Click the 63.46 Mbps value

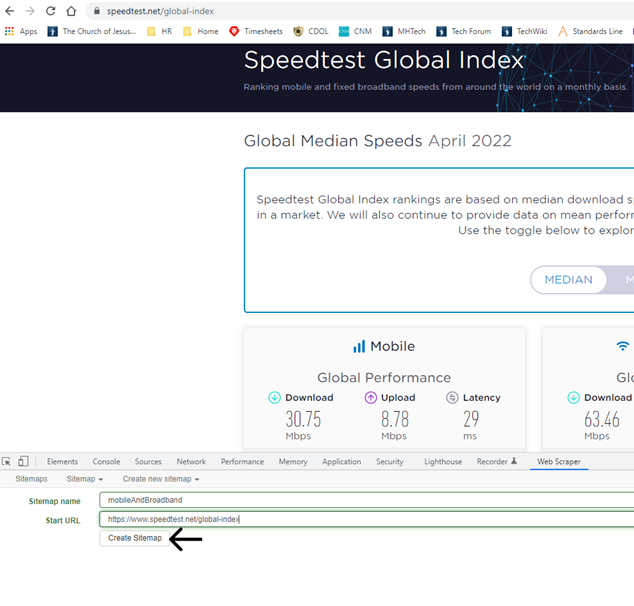point(602,419)
